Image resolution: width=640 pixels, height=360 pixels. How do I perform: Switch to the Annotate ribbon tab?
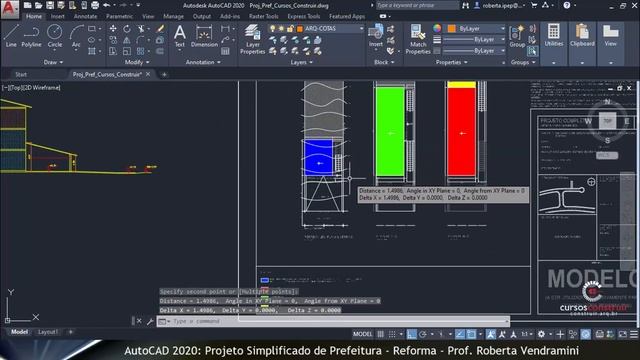[85, 16]
